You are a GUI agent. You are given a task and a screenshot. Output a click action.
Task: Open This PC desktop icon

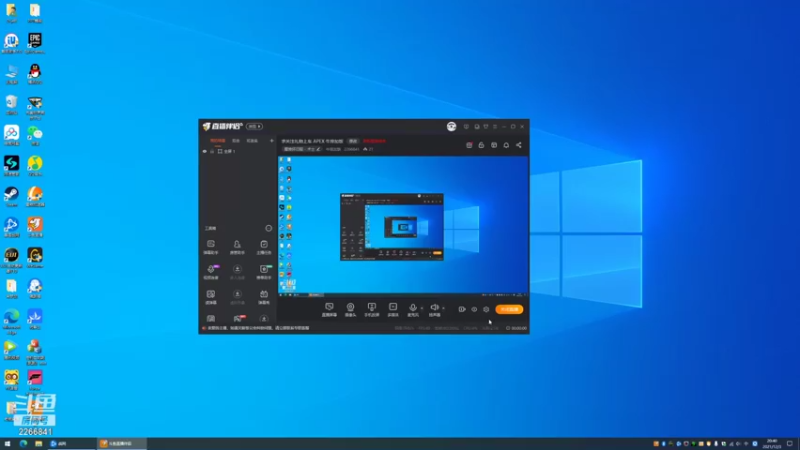[x=11, y=73]
